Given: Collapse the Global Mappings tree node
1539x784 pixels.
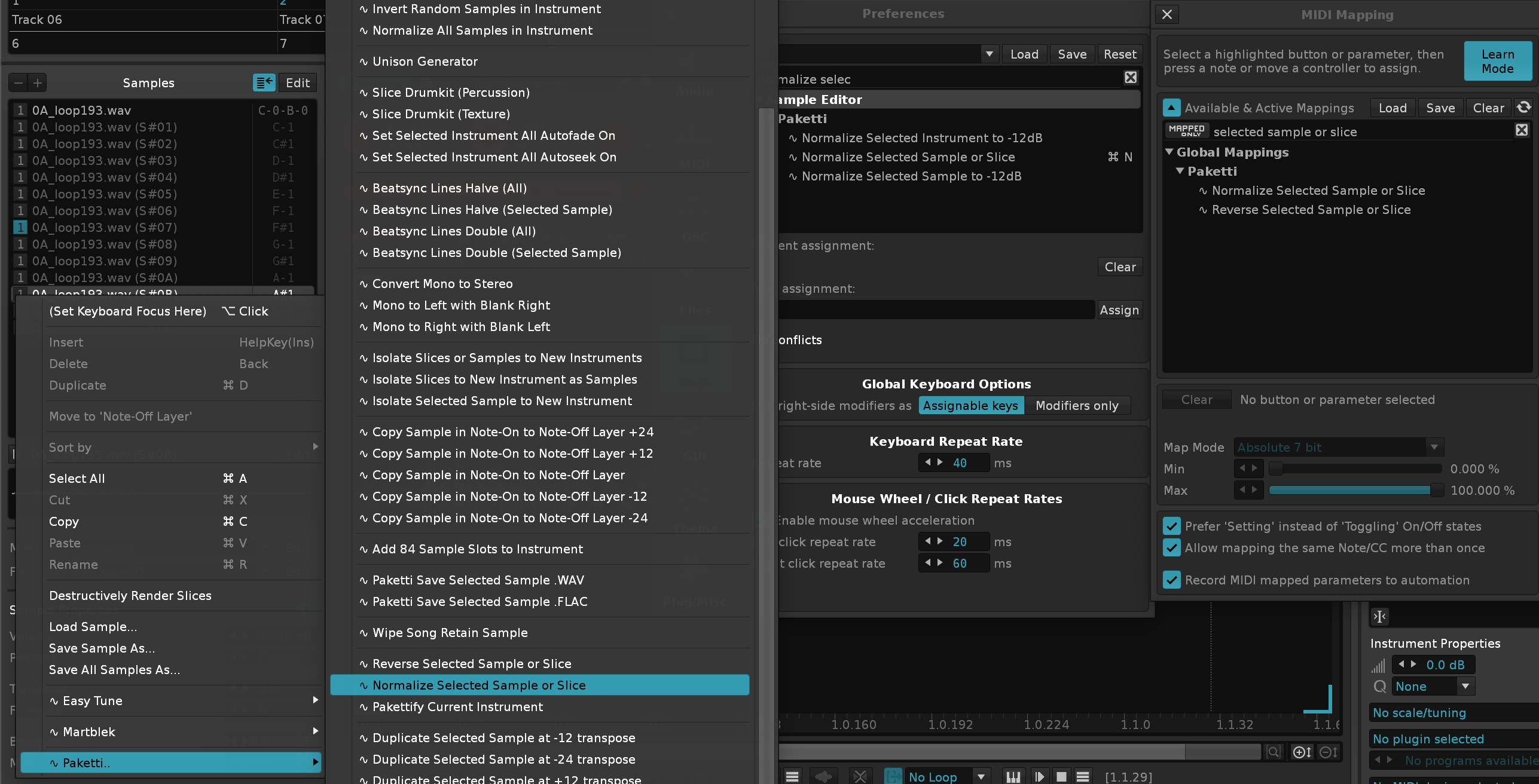Looking at the screenshot, I should 1169,152.
